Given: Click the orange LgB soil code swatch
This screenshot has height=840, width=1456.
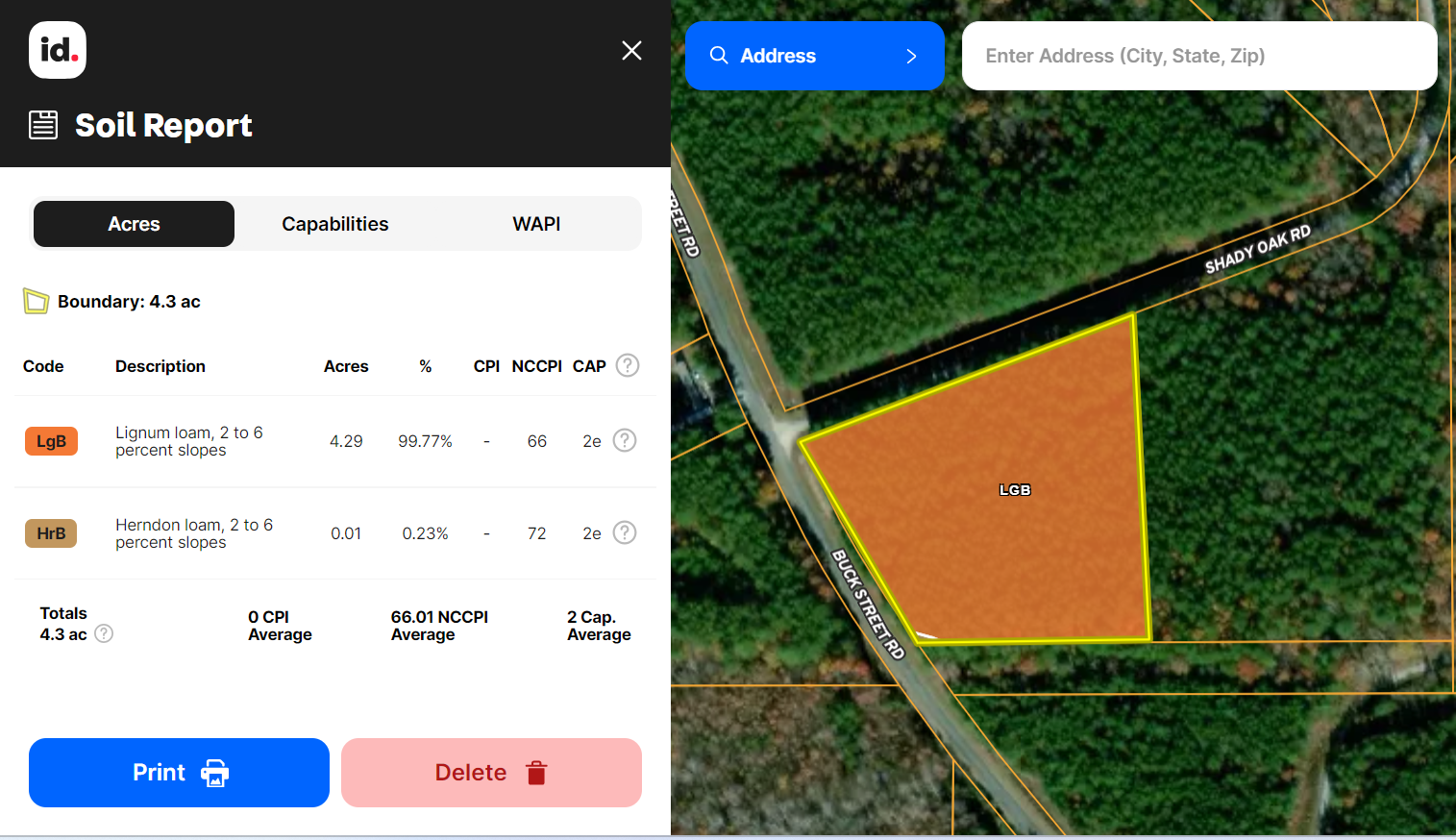Looking at the screenshot, I should click(x=51, y=441).
